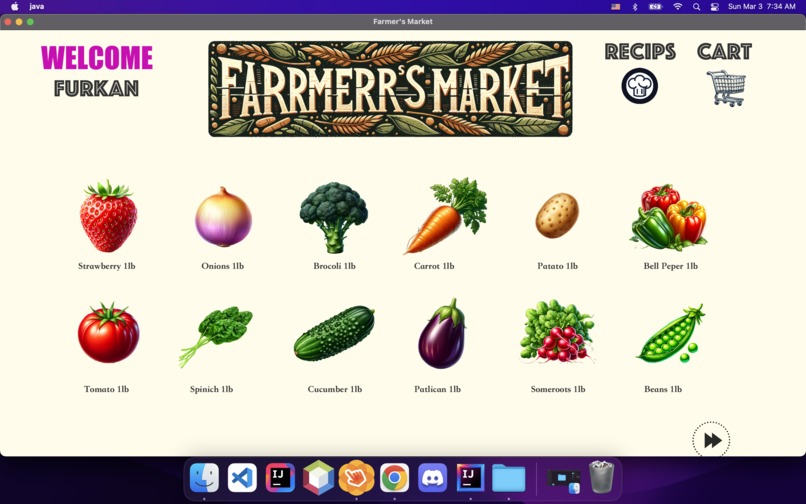Open the orange hand-pointer app in Dock
806x504 pixels.
(x=356, y=478)
